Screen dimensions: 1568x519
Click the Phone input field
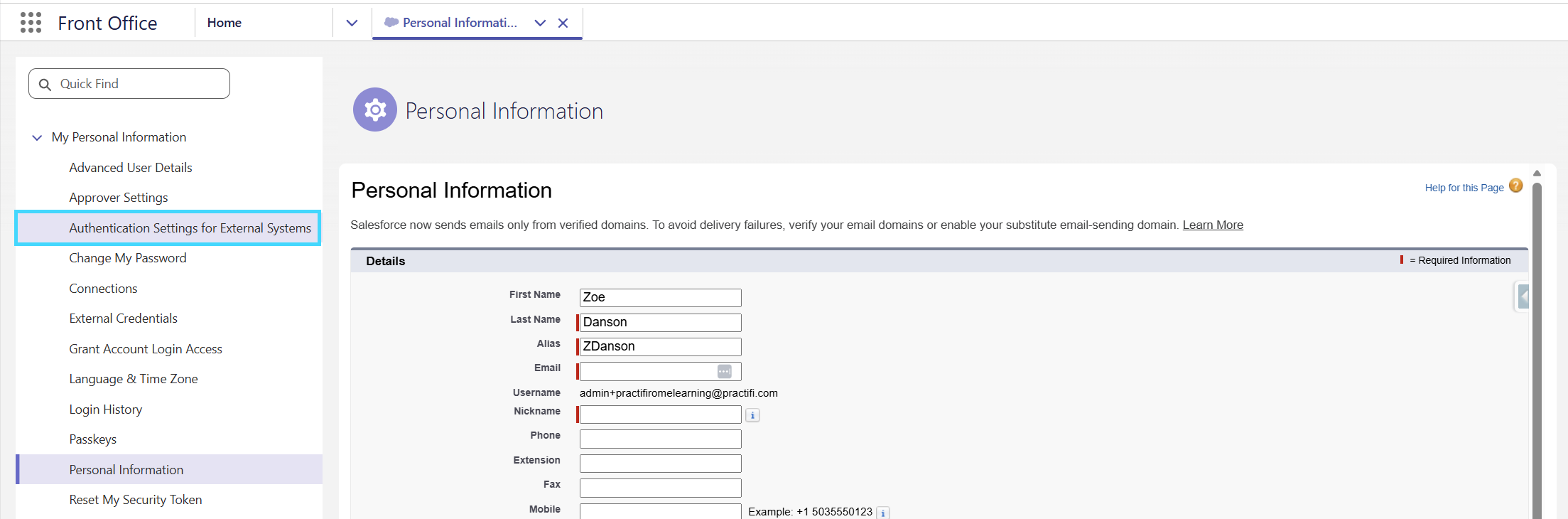(x=661, y=439)
